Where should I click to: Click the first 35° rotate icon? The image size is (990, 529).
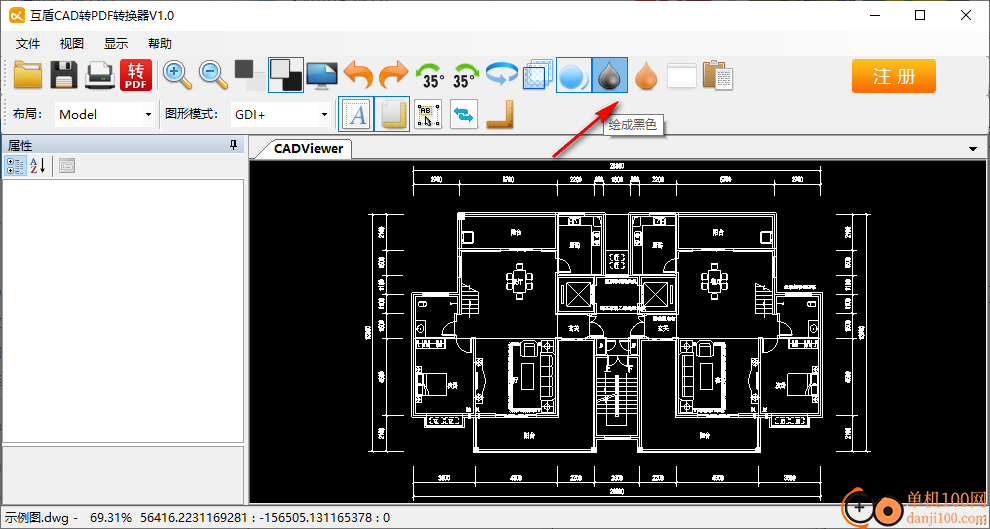coord(431,75)
